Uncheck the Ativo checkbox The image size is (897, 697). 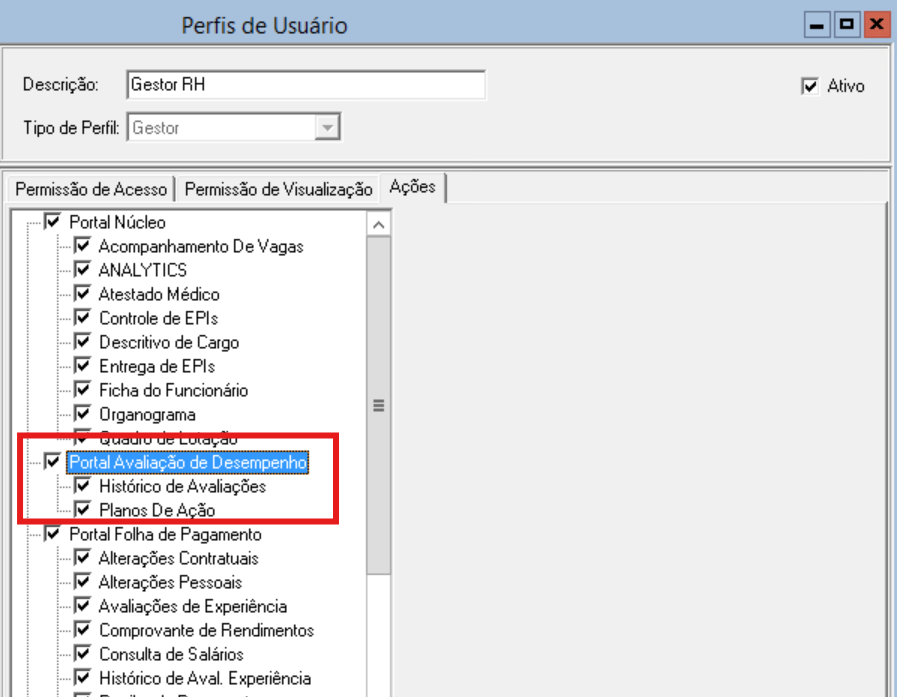[810, 86]
